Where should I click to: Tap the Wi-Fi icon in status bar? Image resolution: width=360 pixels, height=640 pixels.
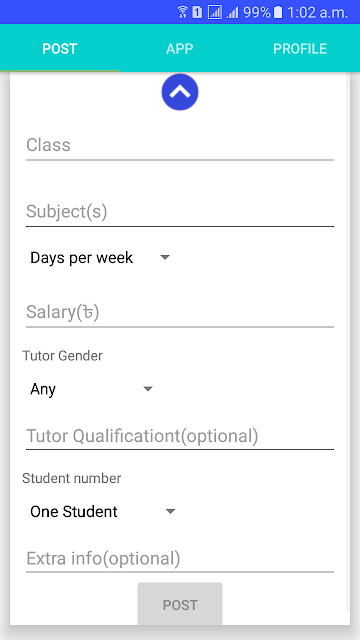coord(182,13)
